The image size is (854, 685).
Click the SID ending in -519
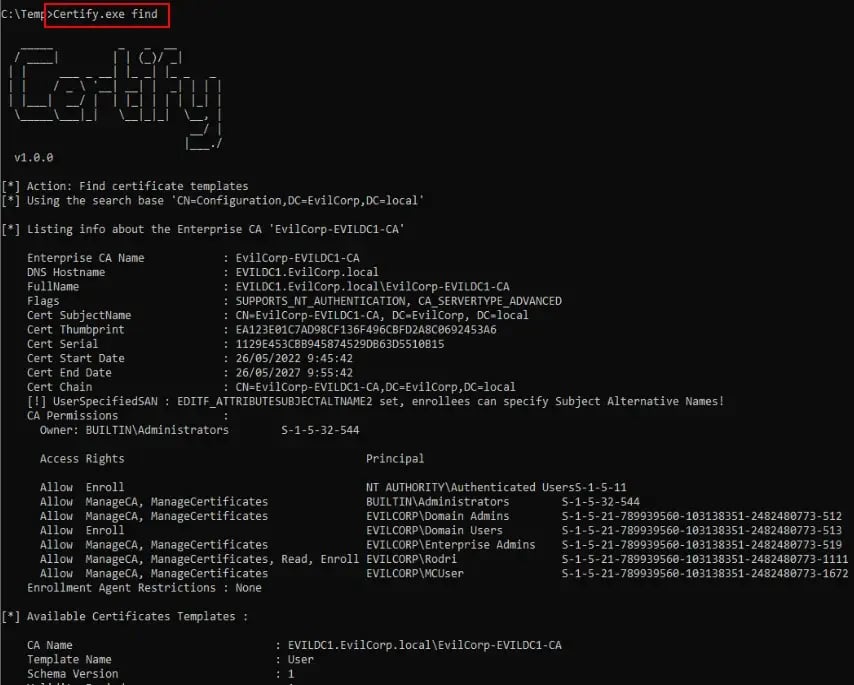pyautogui.click(x=702, y=545)
